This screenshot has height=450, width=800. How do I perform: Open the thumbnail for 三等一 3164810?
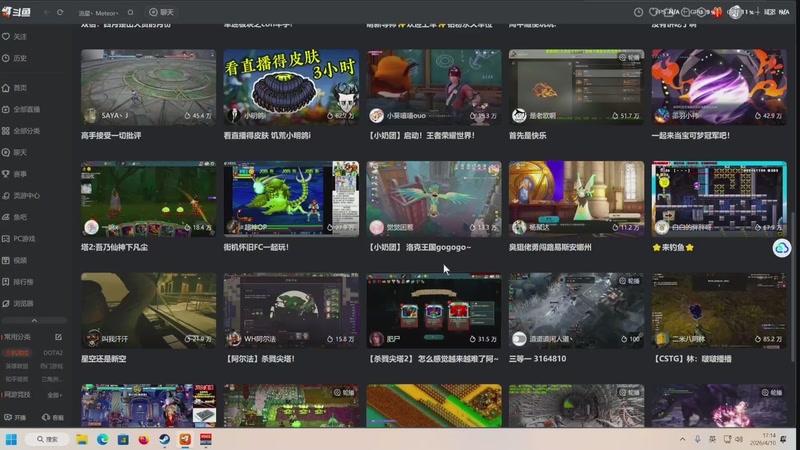pos(576,311)
